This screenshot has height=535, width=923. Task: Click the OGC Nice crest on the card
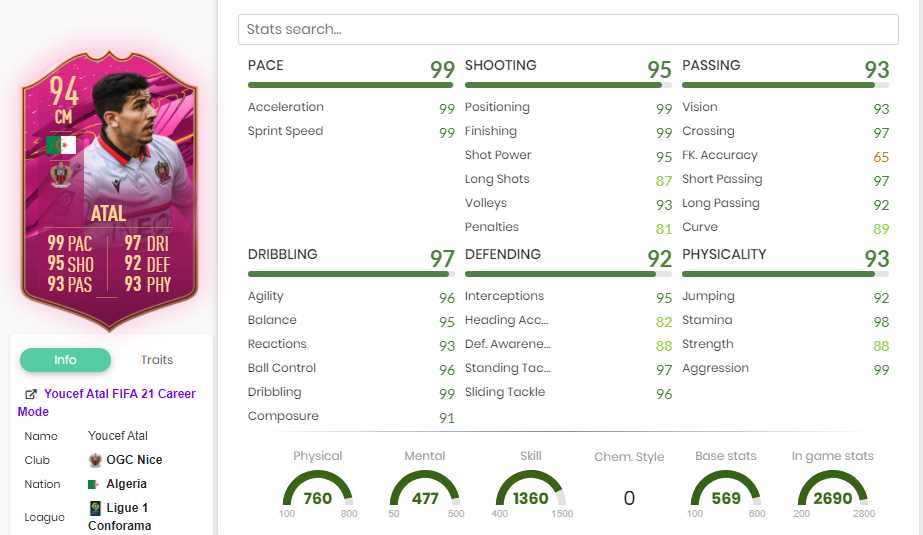pyautogui.click(x=61, y=174)
